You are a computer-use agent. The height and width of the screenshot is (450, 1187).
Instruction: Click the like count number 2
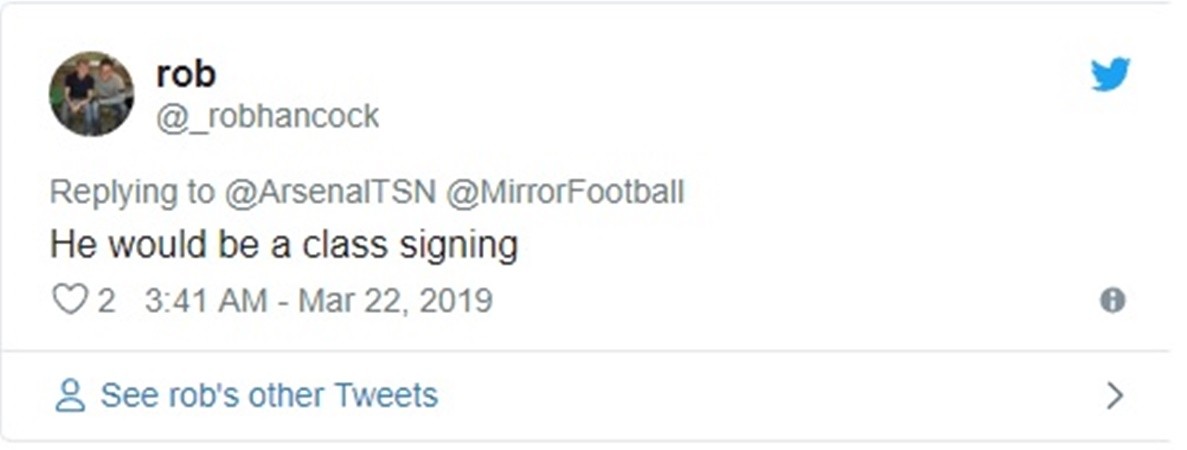pyautogui.click(x=105, y=300)
